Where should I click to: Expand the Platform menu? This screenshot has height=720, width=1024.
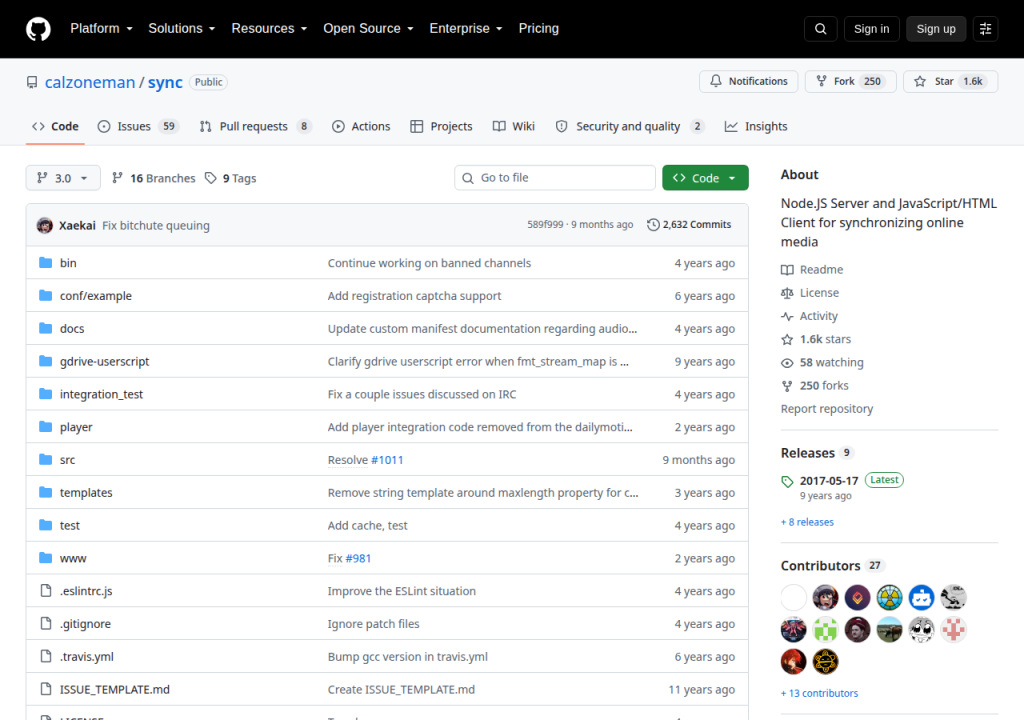[x=101, y=29]
